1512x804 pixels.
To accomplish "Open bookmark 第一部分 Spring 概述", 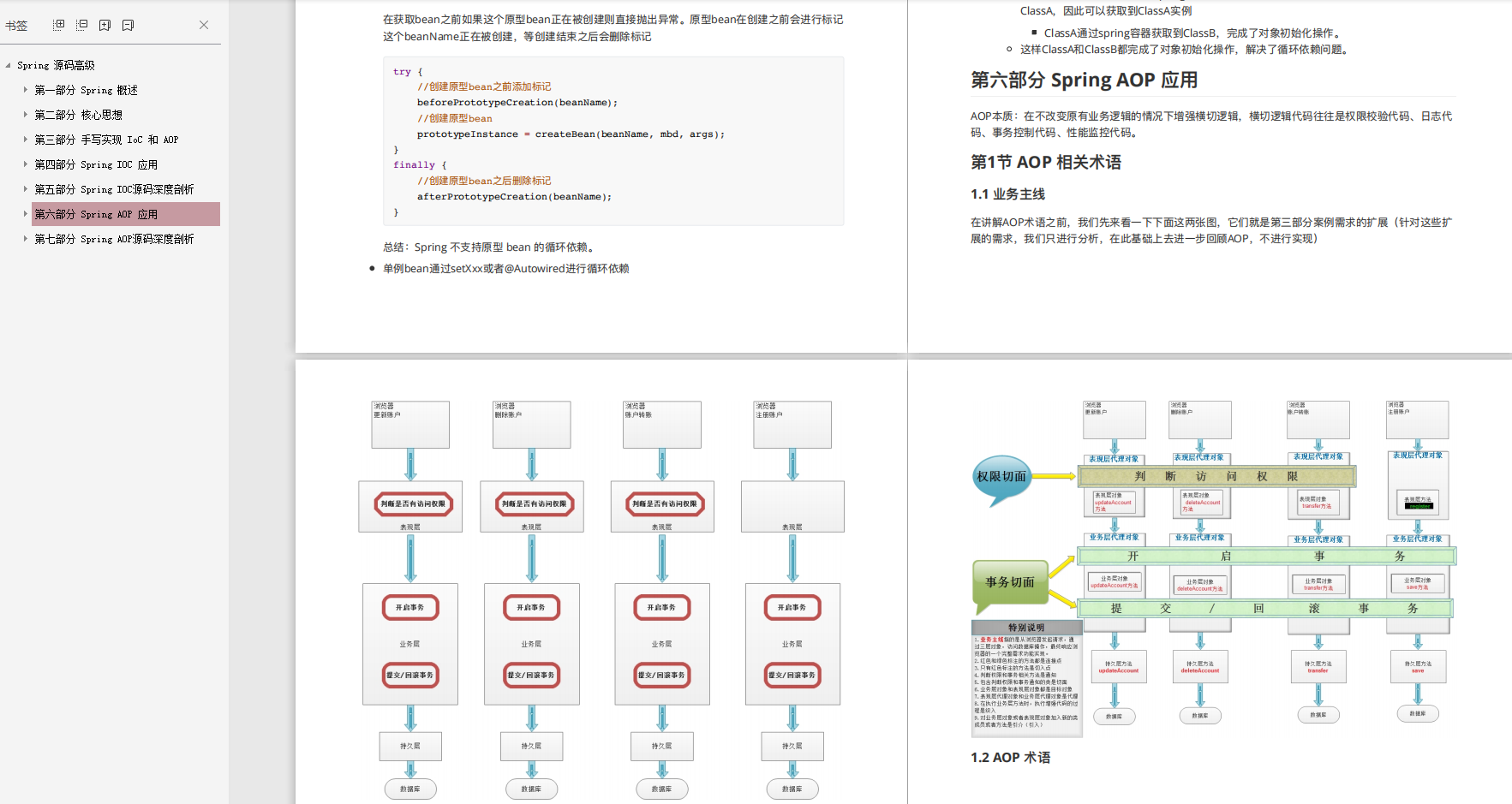I will [86, 90].
